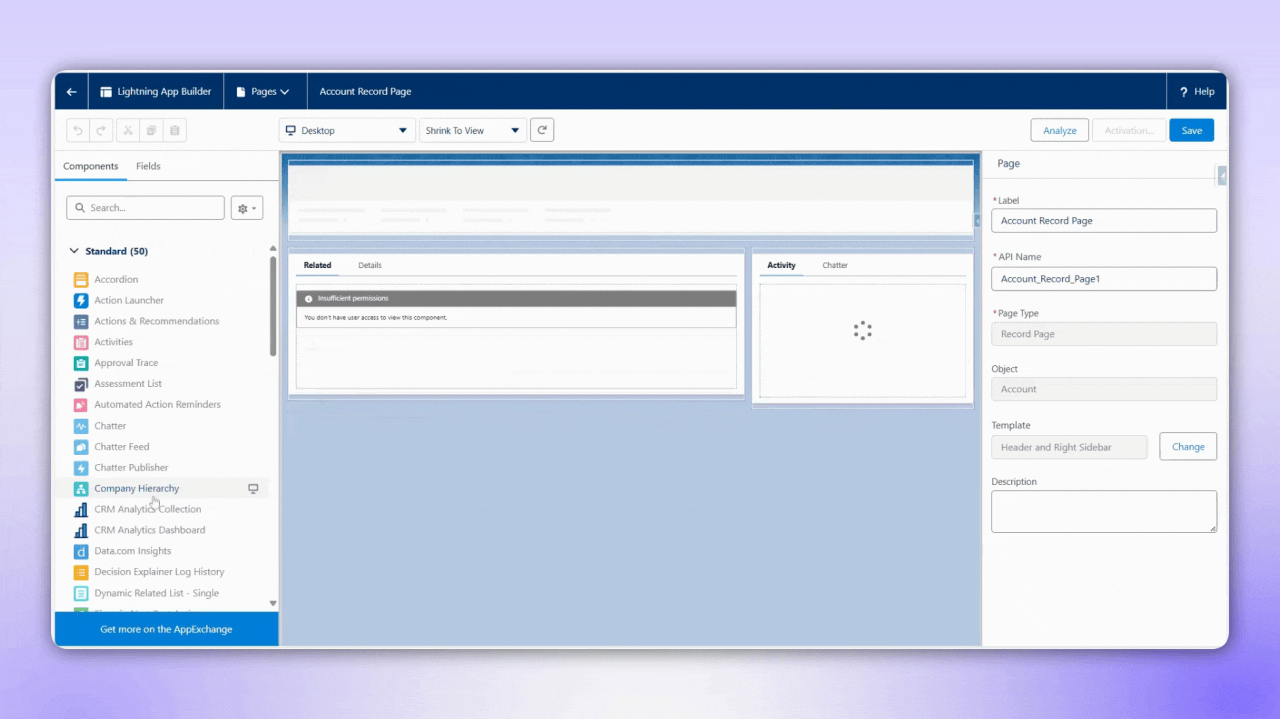
Task: Click the API Name input field
Action: click(x=1104, y=279)
